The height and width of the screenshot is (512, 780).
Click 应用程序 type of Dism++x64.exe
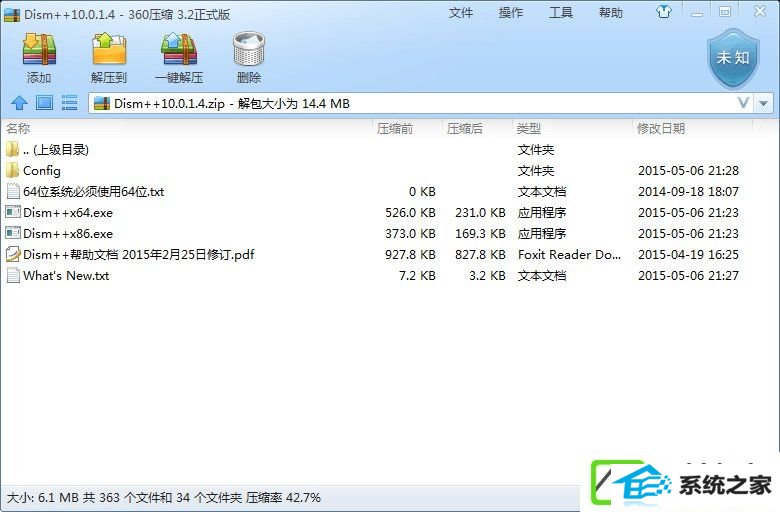pos(542,212)
